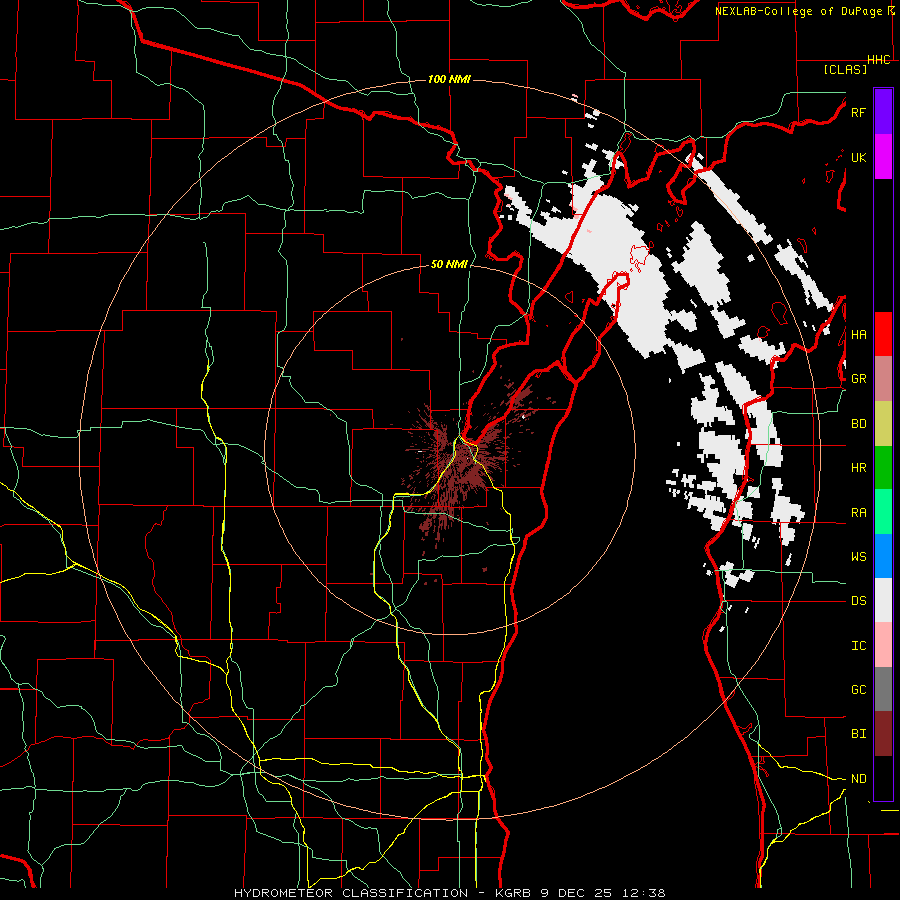Select the 'HA' legend label

(858, 334)
